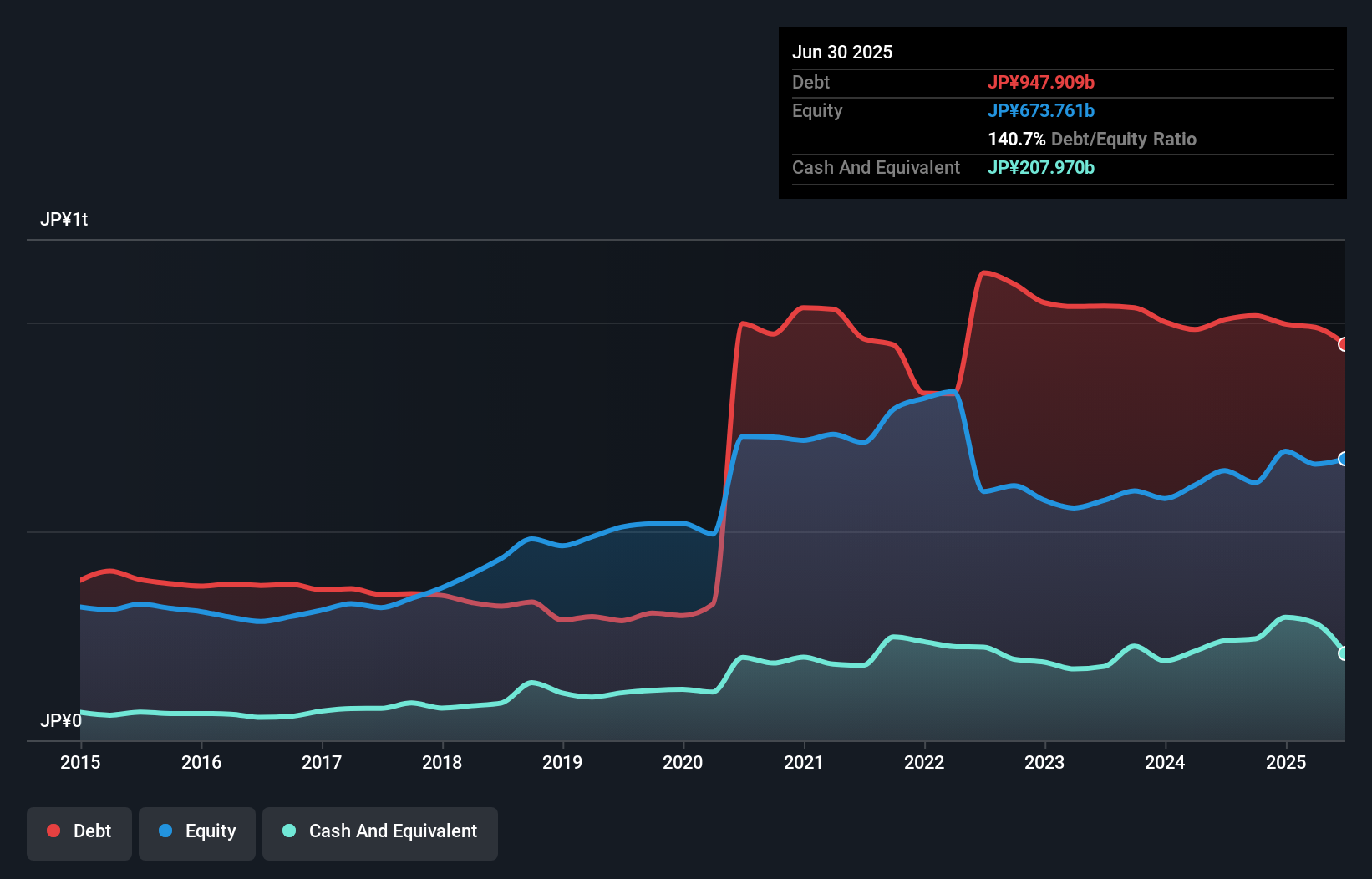The image size is (1372, 879).
Task: Click the JP¥673.761b Equity value link
Action: (x=1043, y=110)
